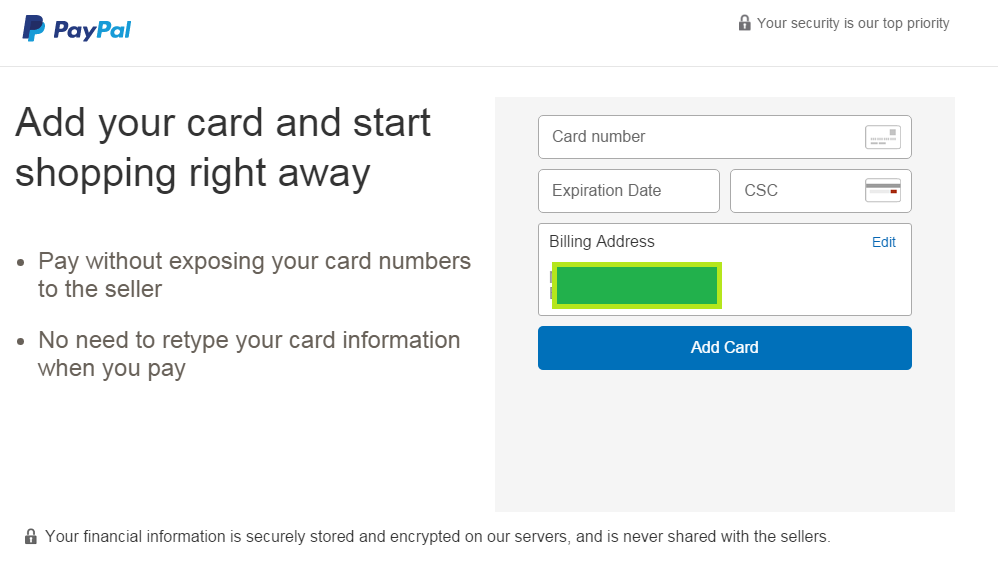Click the CSC card-back icon
Image resolution: width=998 pixels, height=574 pixels.
point(883,190)
